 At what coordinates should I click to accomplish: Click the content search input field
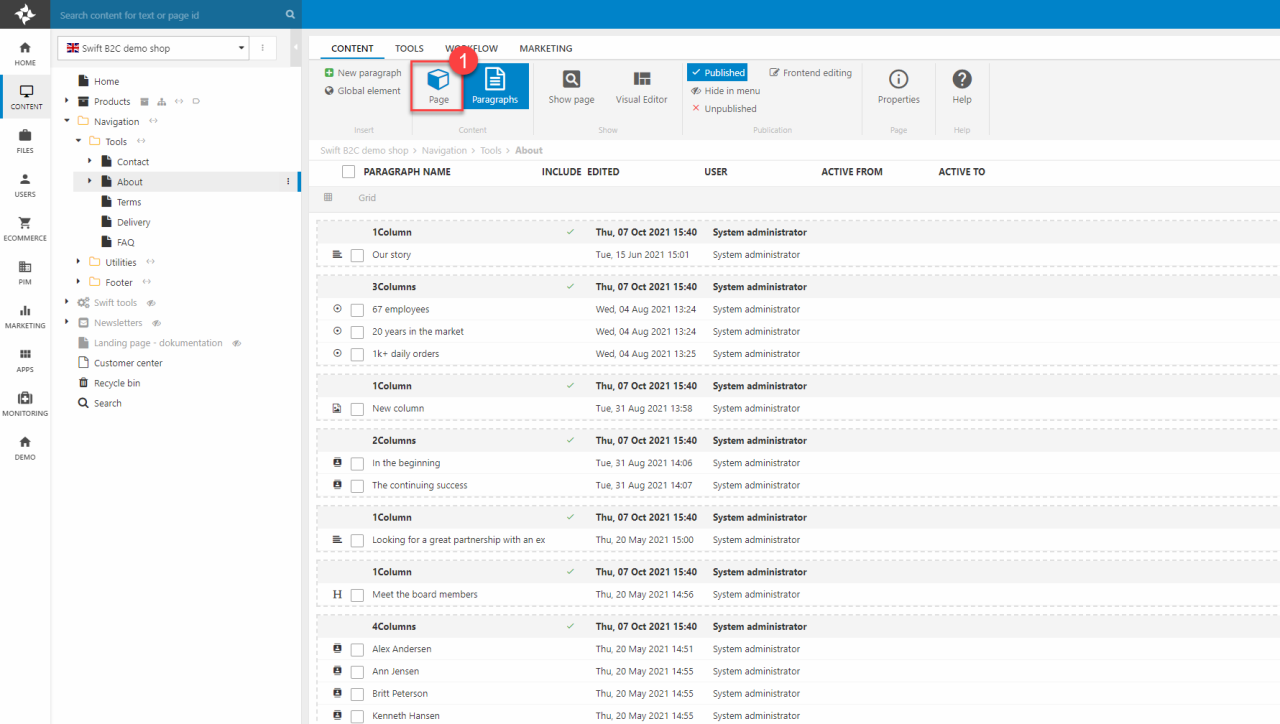(170, 15)
